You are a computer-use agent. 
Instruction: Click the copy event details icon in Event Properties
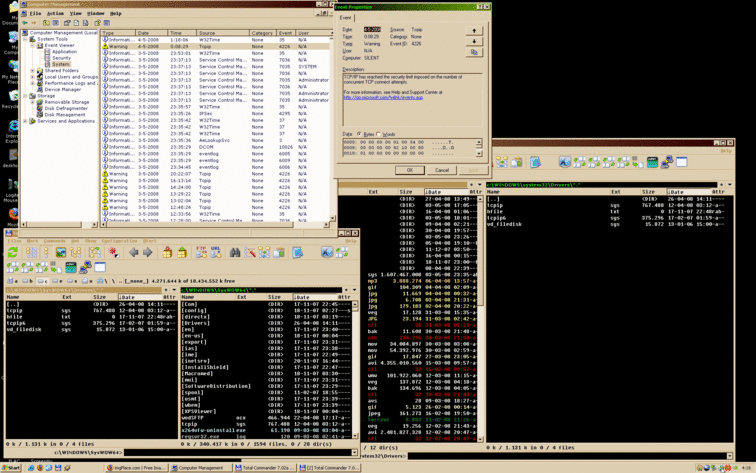click(x=474, y=52)
